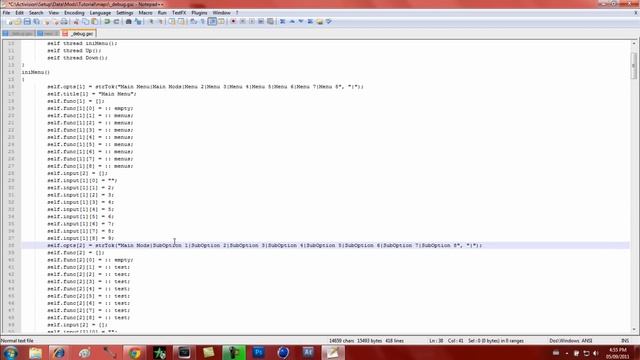The width and height of the screenshot is (640, 360).
Task: Open the File menu
Action: click(x=6, y=13)
